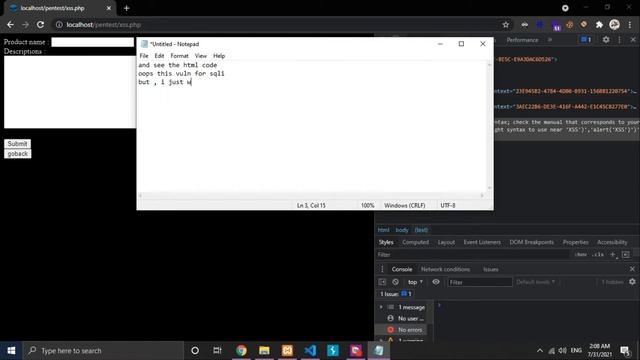
Task: Click the Styles filter field
Action: (x=472, y=255)
